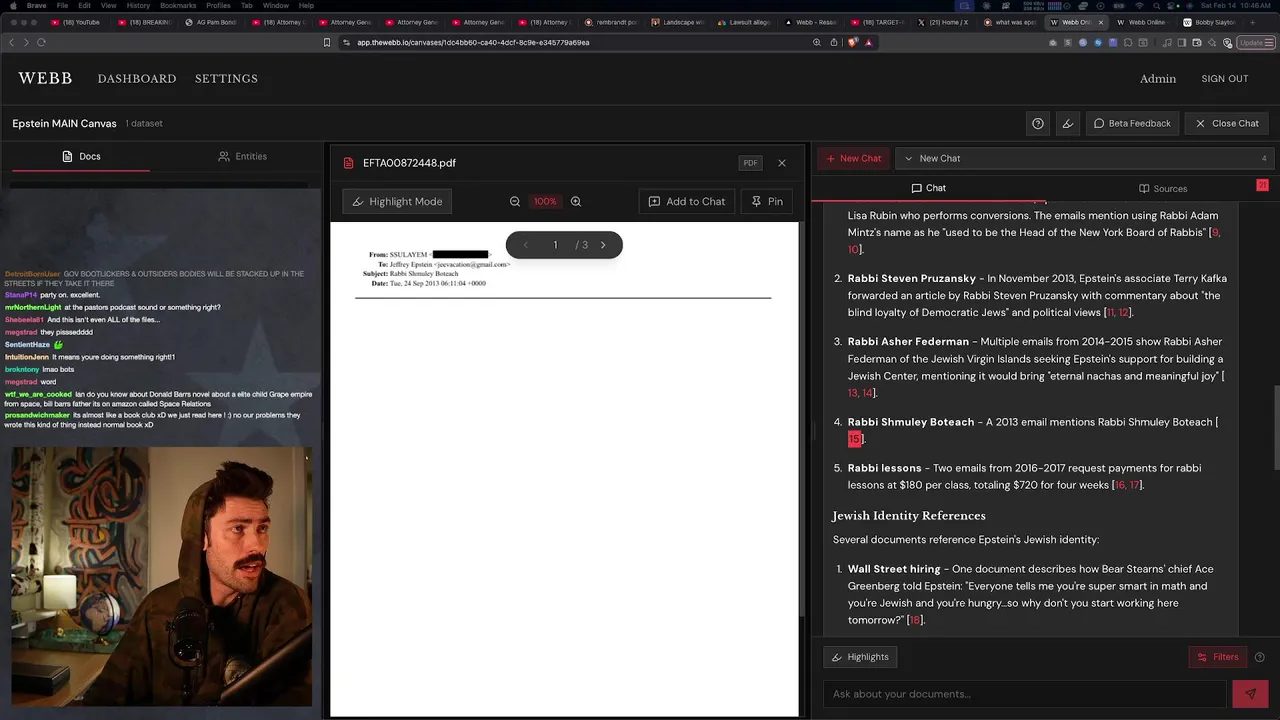
Task: Zoom out the PDF document
Action: [x=515, y=201]
